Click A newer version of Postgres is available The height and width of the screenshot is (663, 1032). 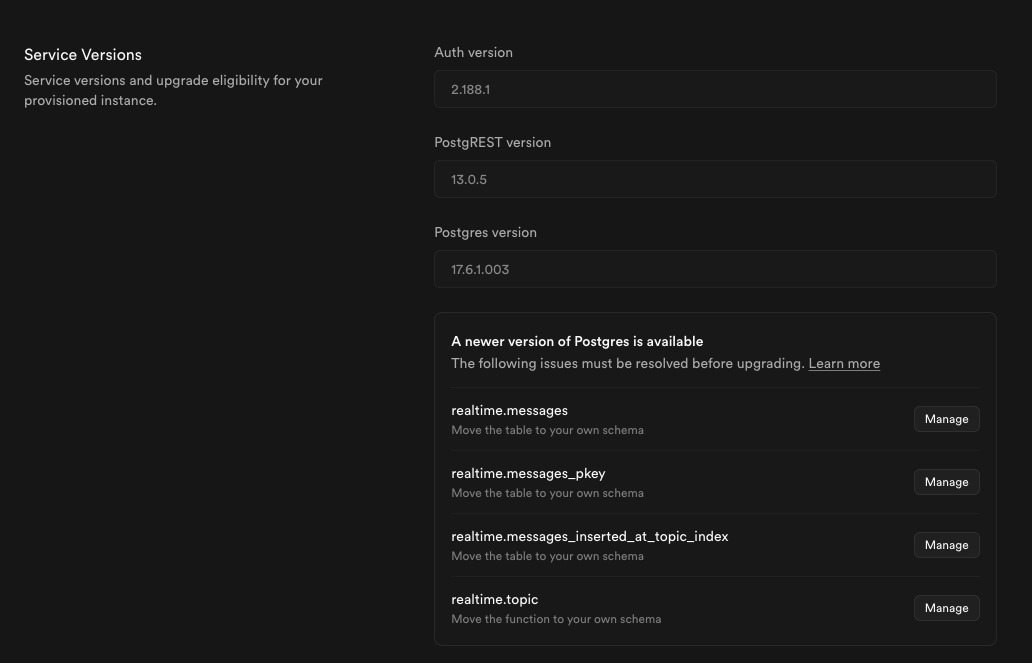pos(577,341)
